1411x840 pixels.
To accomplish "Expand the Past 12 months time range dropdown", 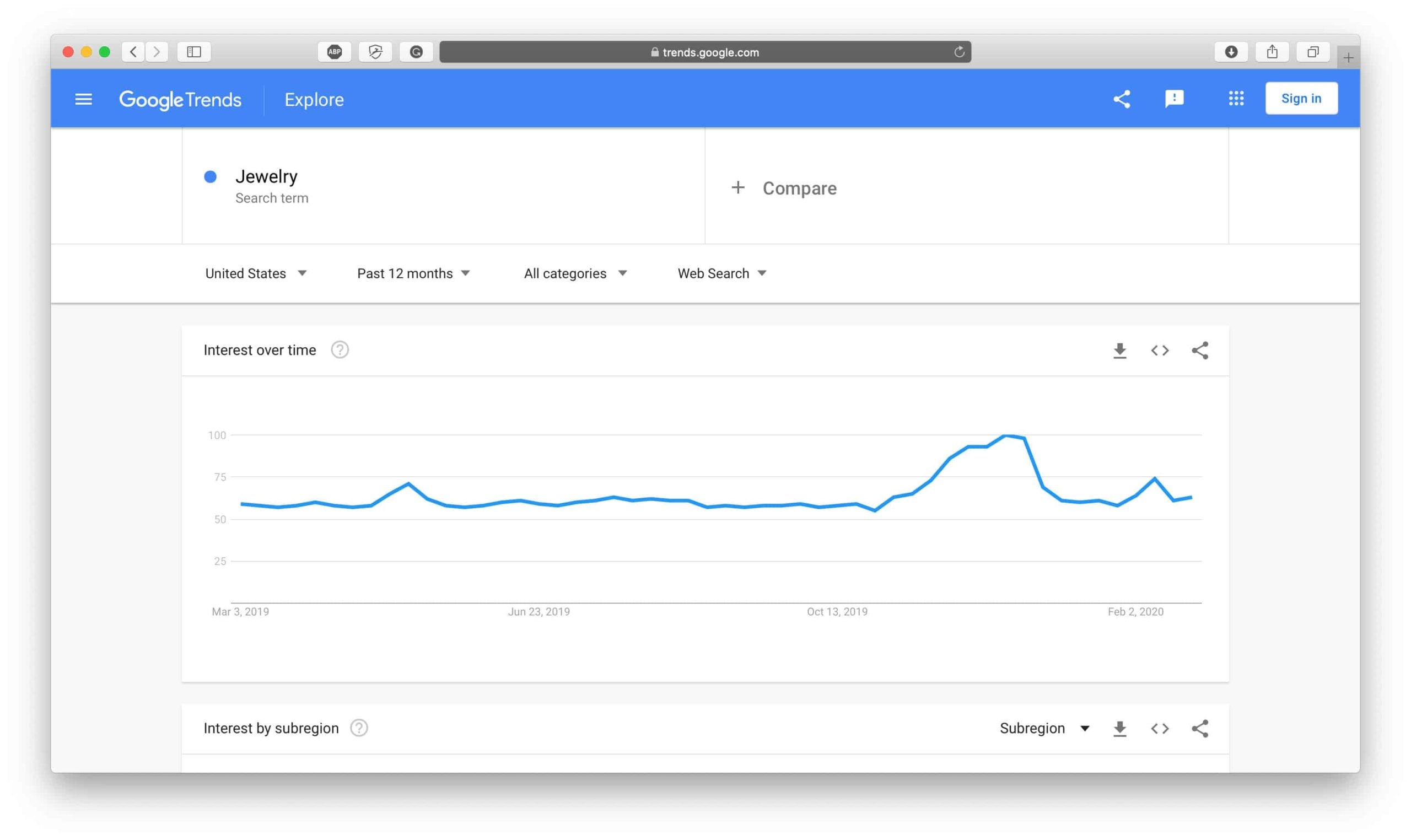I will [x=413, y=273].
